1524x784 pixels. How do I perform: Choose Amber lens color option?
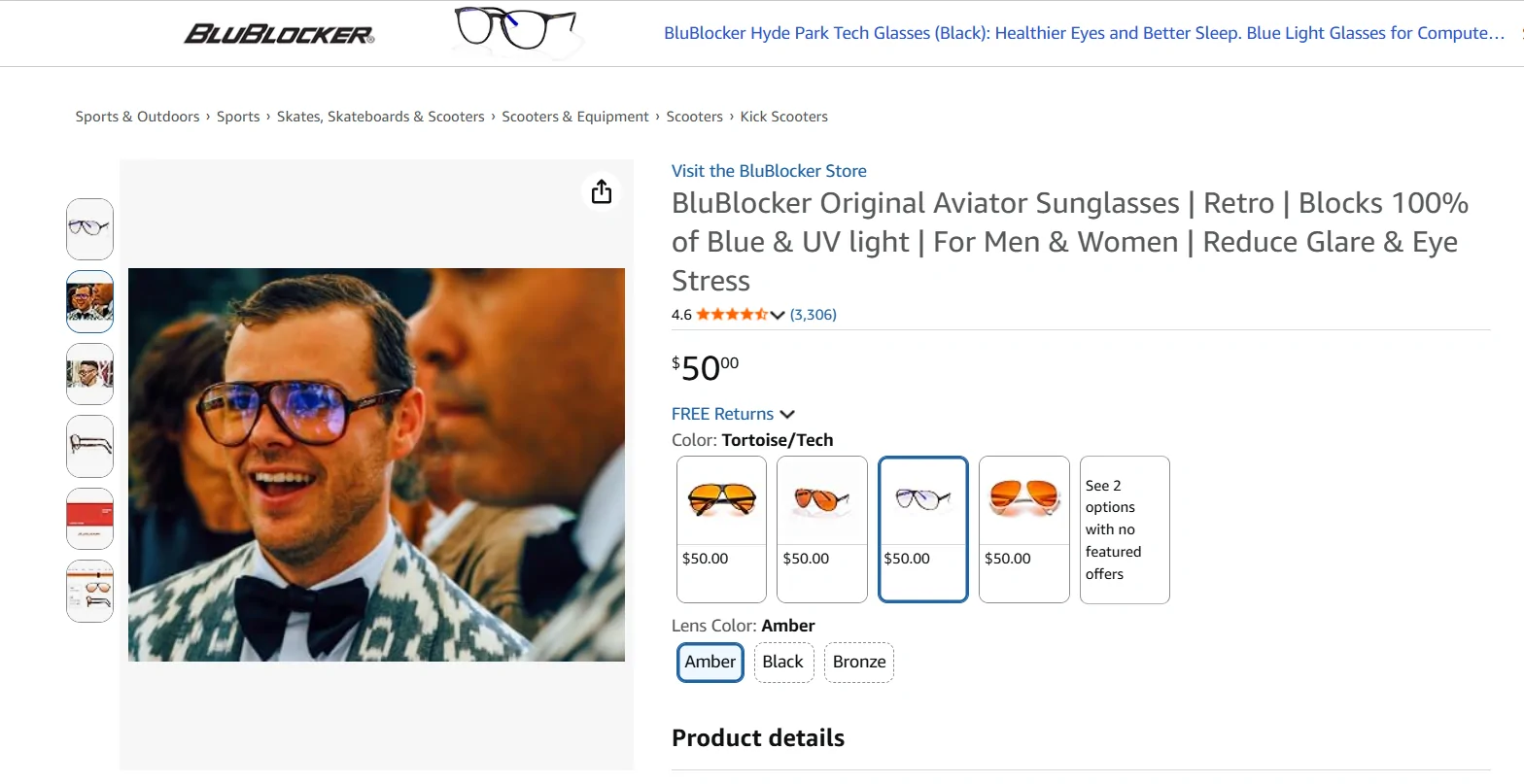click(x=710, y=663)
